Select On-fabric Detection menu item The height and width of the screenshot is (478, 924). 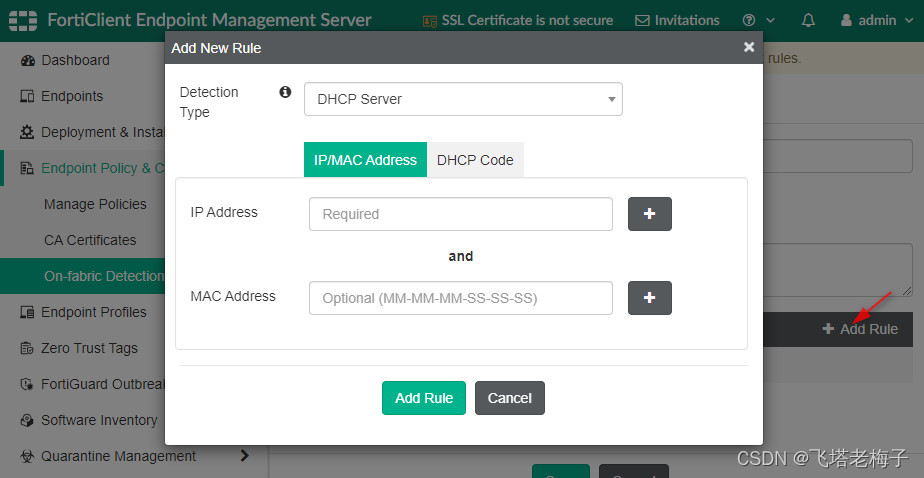(x=82, y=276)
